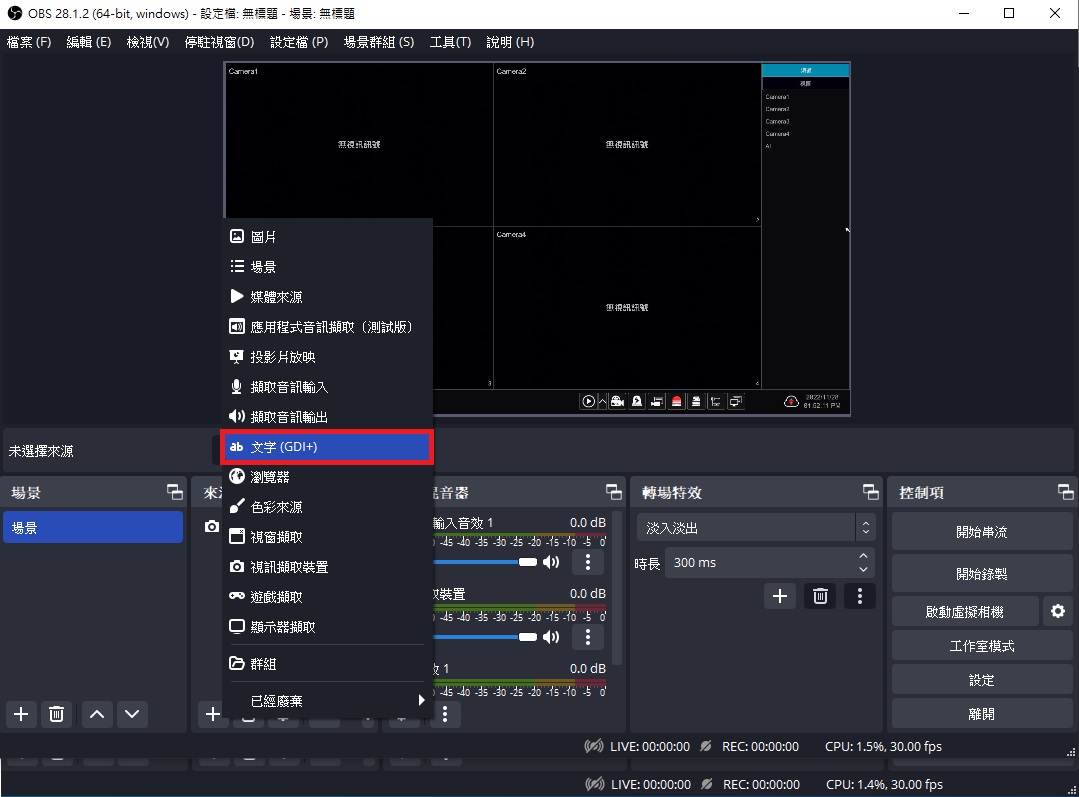Image resolution: width=1079 pixels, height=797 pixels.
Task: Add 應用程式音訊擷取（測試版）source
Action: (327, 327)
